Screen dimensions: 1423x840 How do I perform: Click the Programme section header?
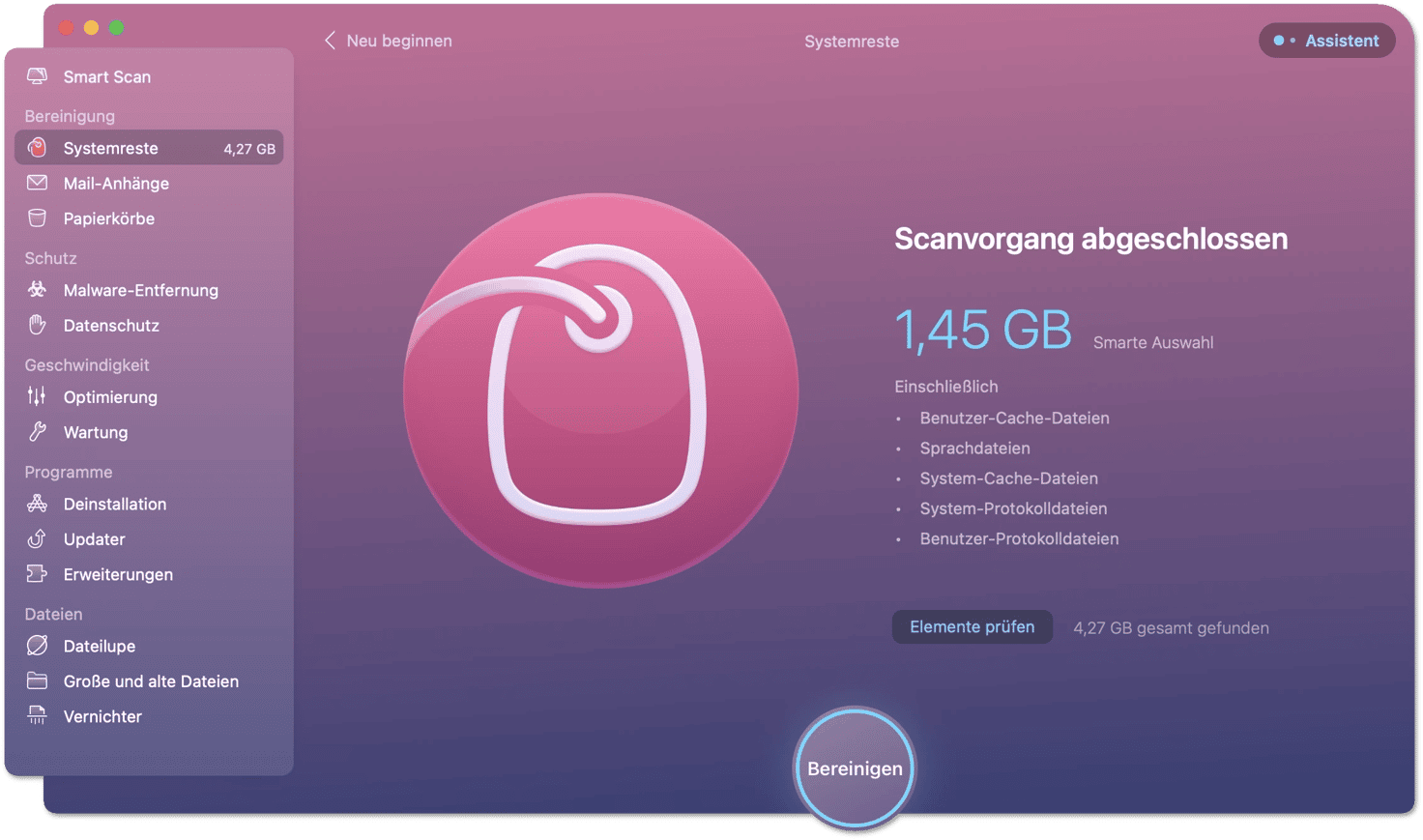(x=69, y=472)
